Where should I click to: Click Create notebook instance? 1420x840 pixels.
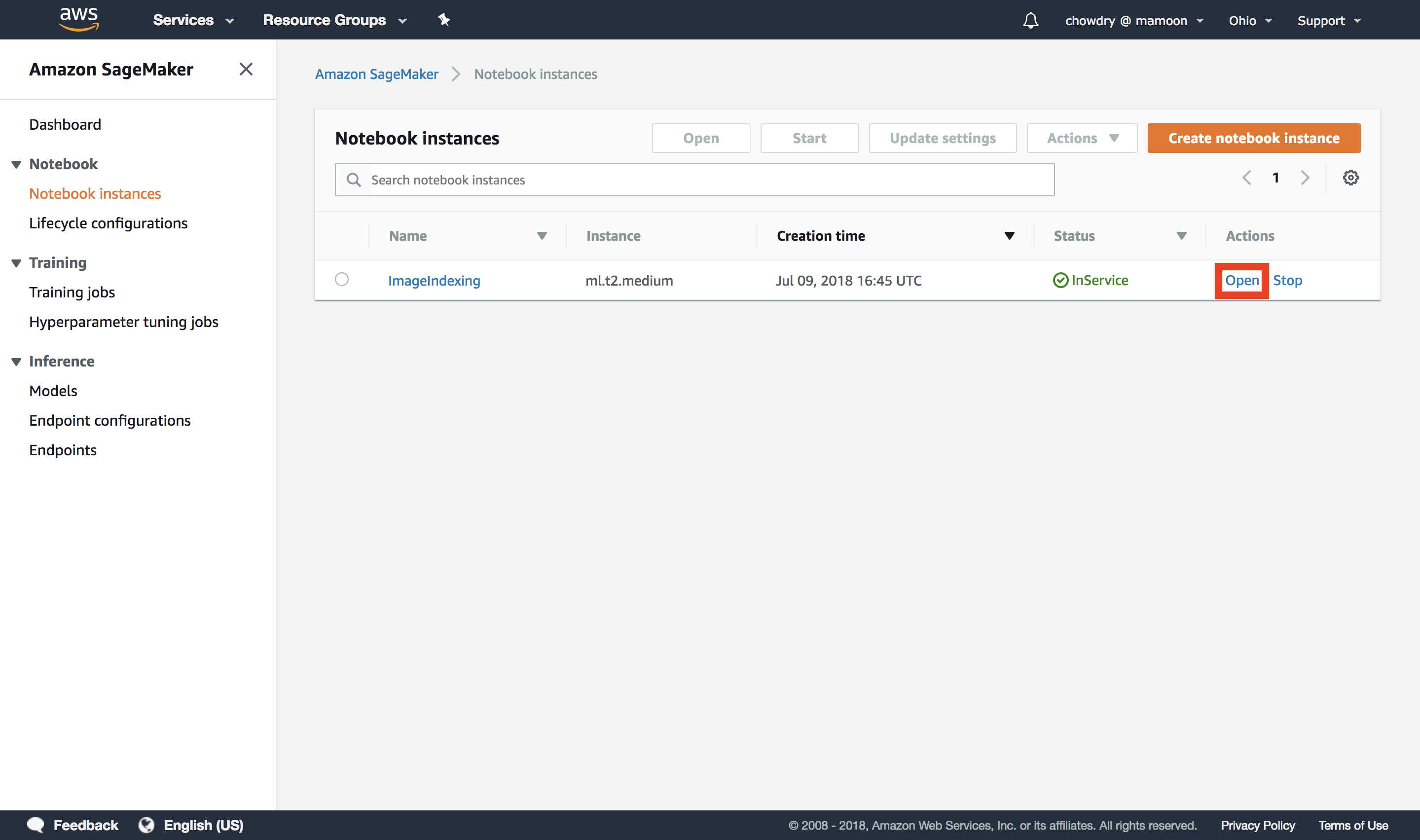click(x=1252, y=138)
